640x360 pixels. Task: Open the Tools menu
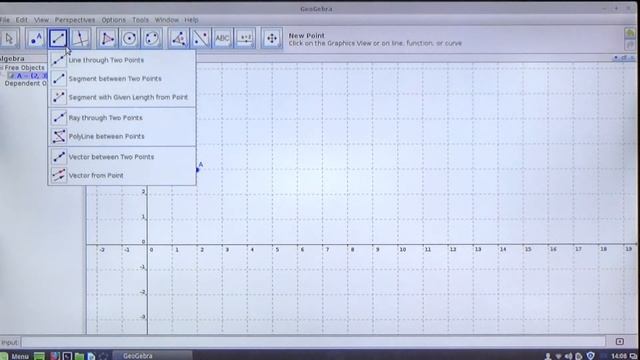(140, 20)
